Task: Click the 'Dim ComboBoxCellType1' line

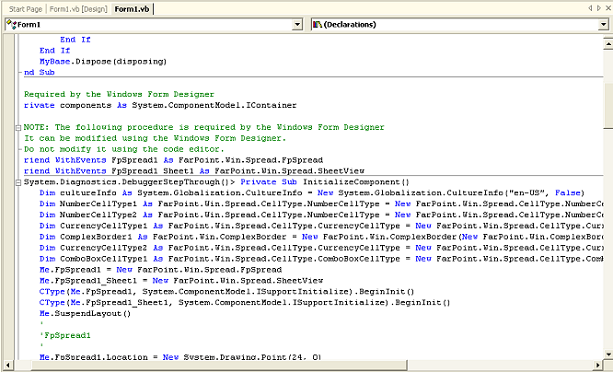Action: 321,258
